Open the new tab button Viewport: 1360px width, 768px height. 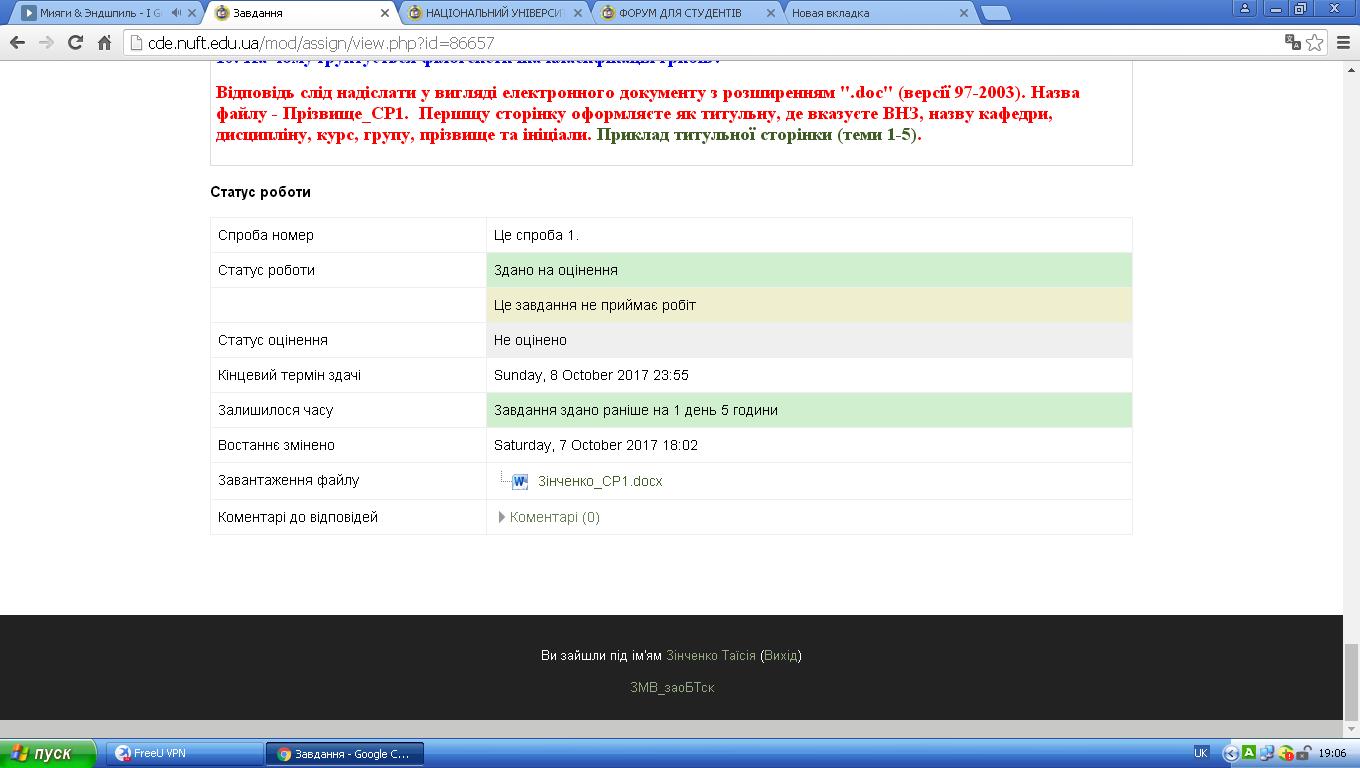994,13
